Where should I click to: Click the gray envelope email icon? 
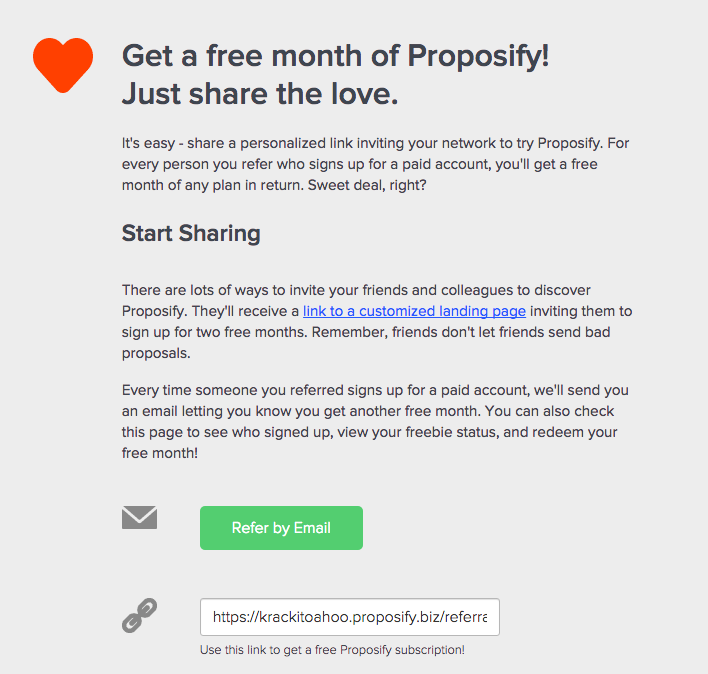140,517
